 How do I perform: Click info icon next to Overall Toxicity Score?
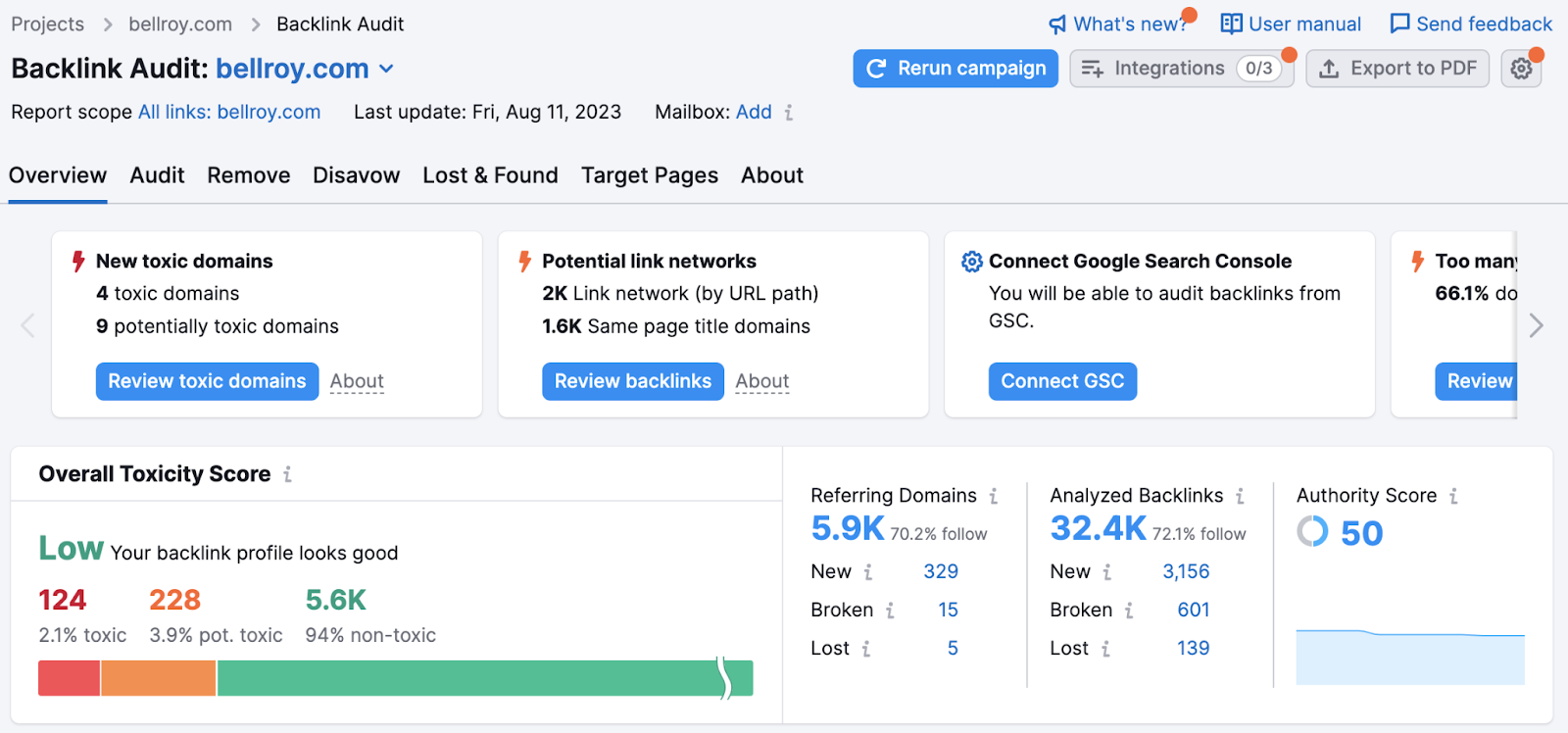click(x=287, y=474)
